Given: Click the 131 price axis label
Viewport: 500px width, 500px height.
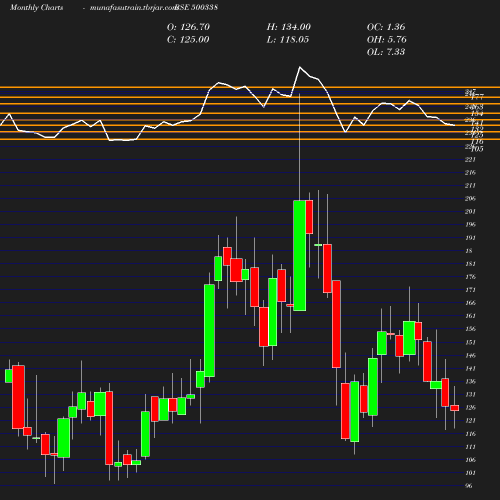Looking at the screenshot, I should pos(470,394).
